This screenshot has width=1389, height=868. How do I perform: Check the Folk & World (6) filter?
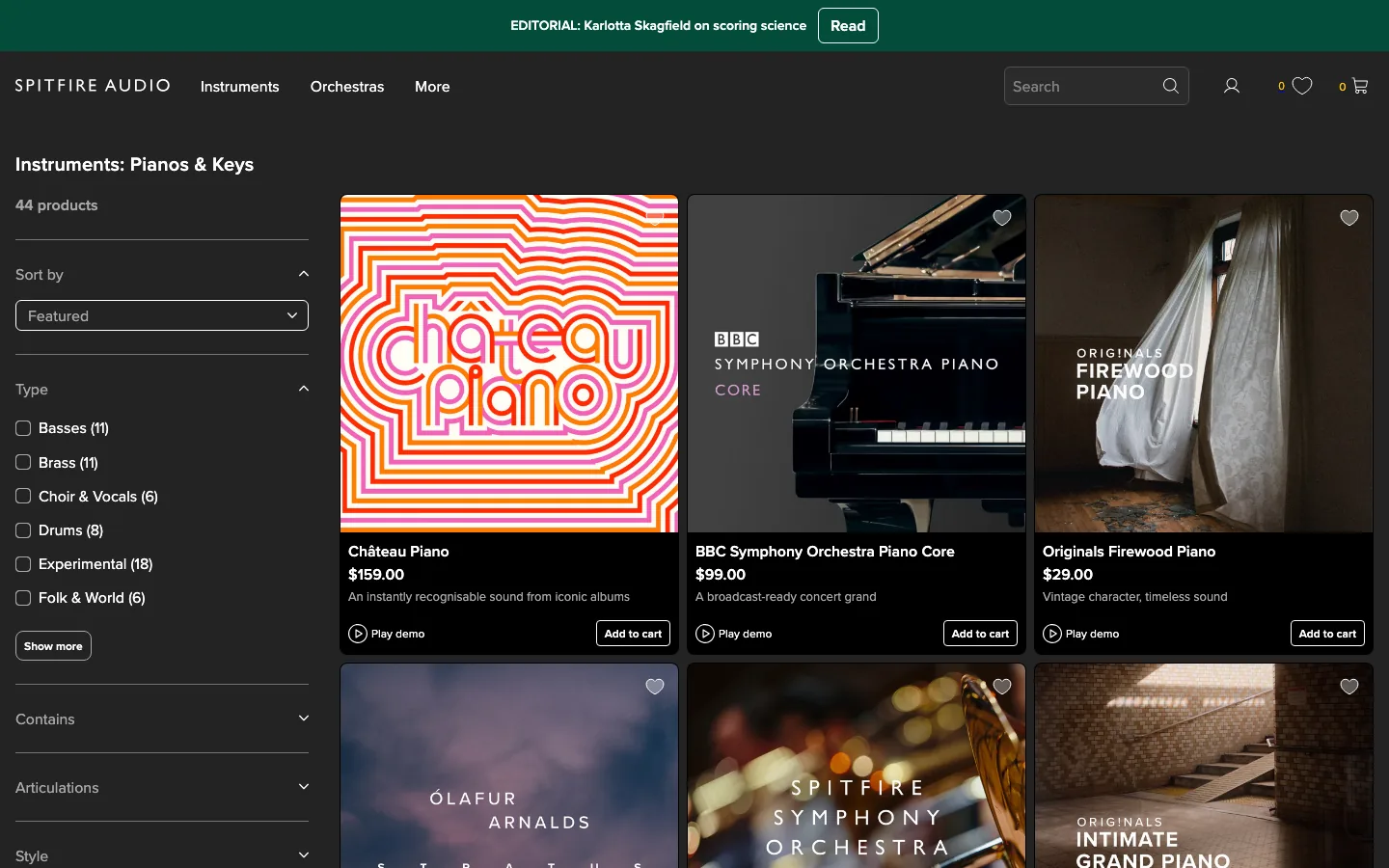tap(23, 597)
